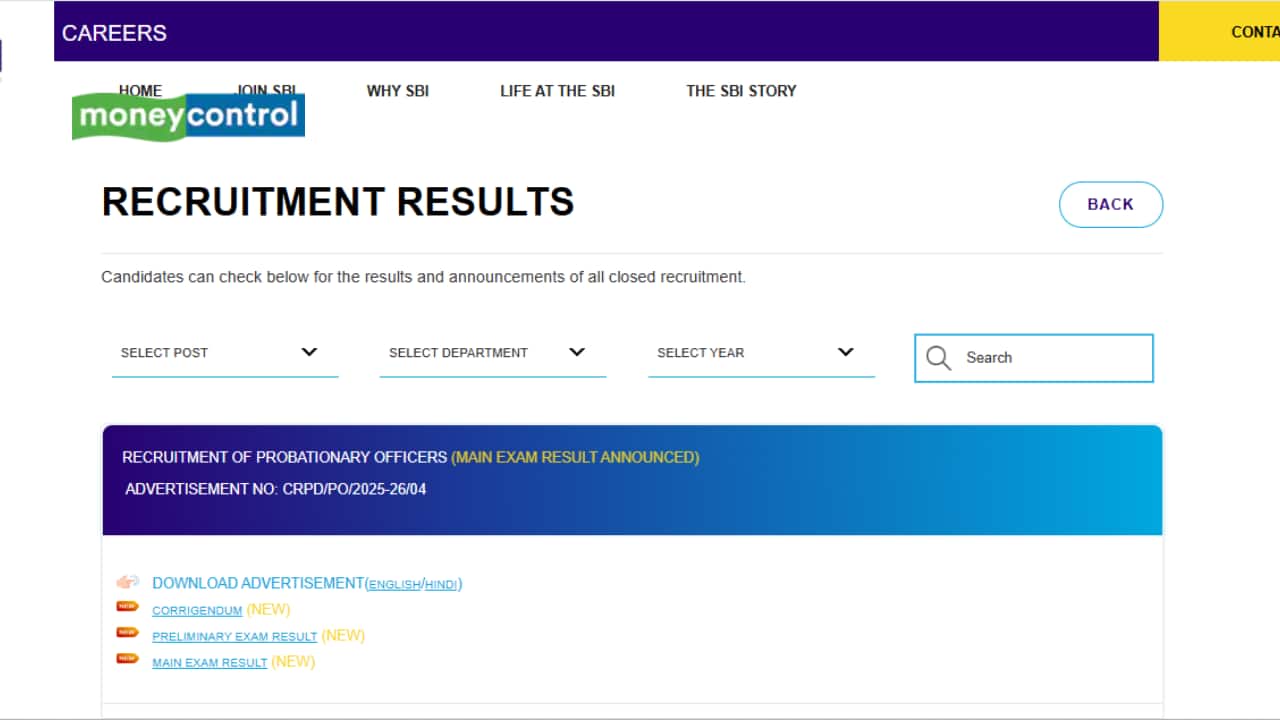Open the Join SBI menu item
Screen dimensions: 1280x720
pyautogui.click(x=265, y=90)
